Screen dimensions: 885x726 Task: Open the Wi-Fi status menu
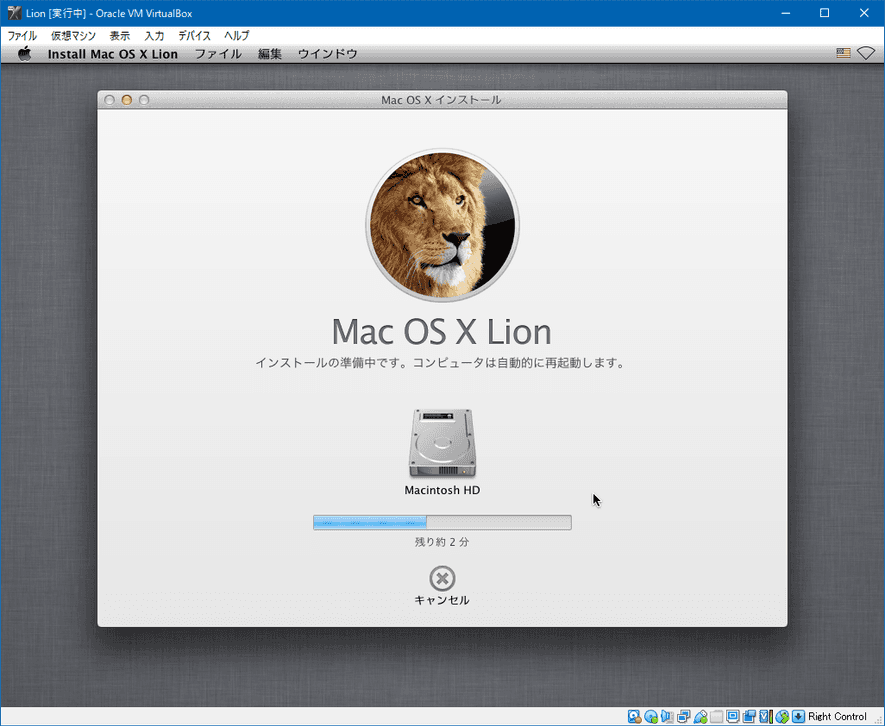(866, 54)
